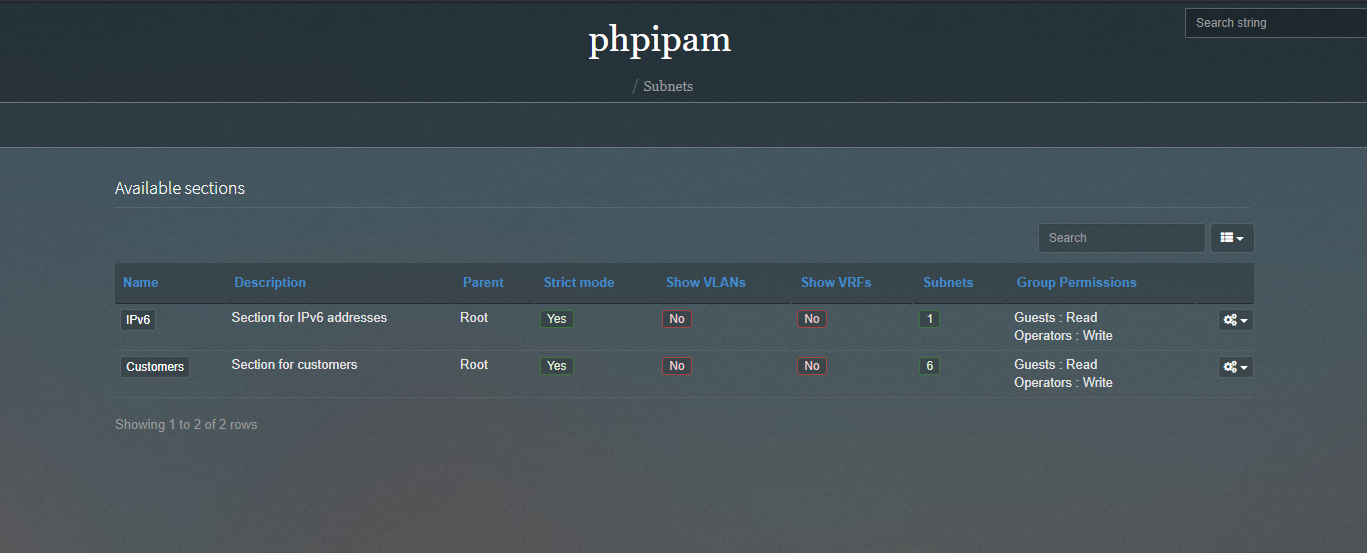1367x553 pixels.
Task: Click the 'Available sections' heading
Action: click(x=180, y=188)
